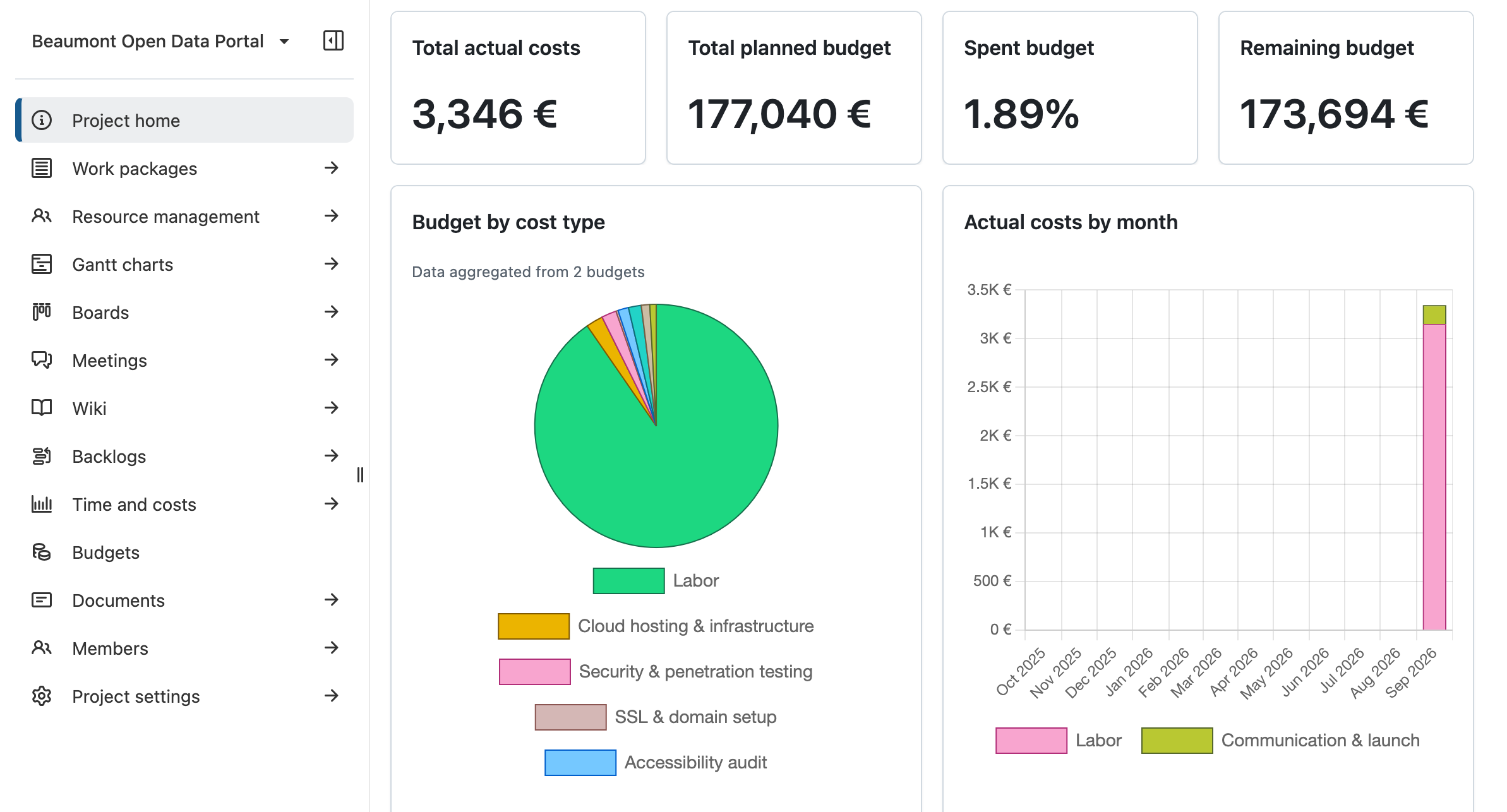Grab the sidebar resize handle

pyautogui.click(x=360, y=474)
